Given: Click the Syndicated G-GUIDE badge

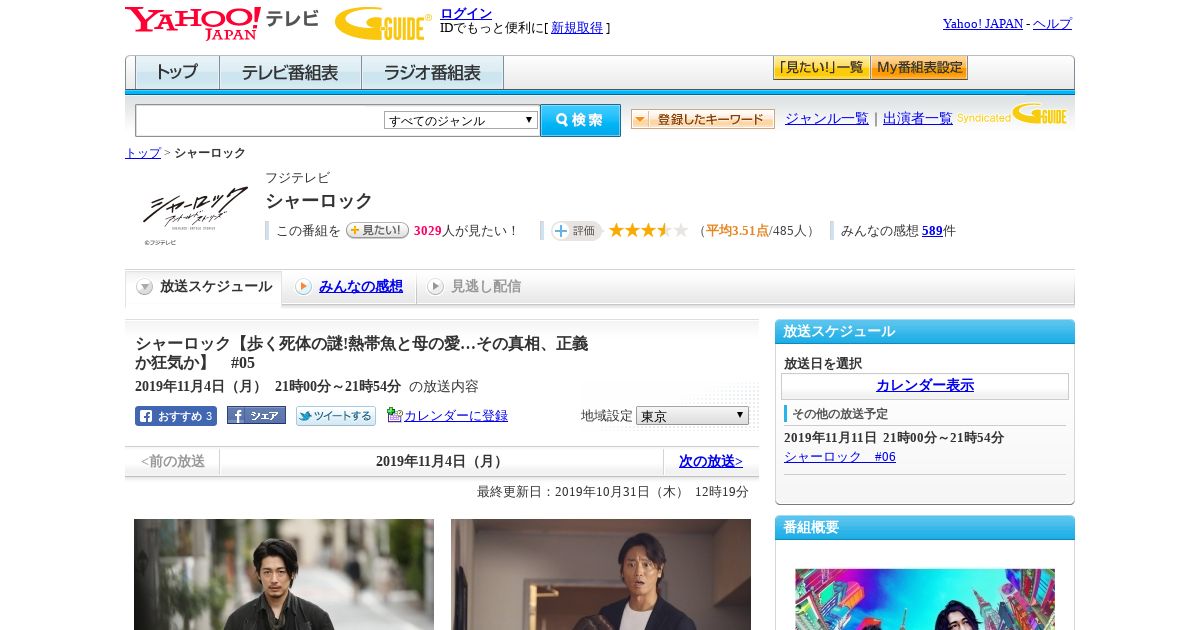Looking at the screenshot, I should 1012,115.
